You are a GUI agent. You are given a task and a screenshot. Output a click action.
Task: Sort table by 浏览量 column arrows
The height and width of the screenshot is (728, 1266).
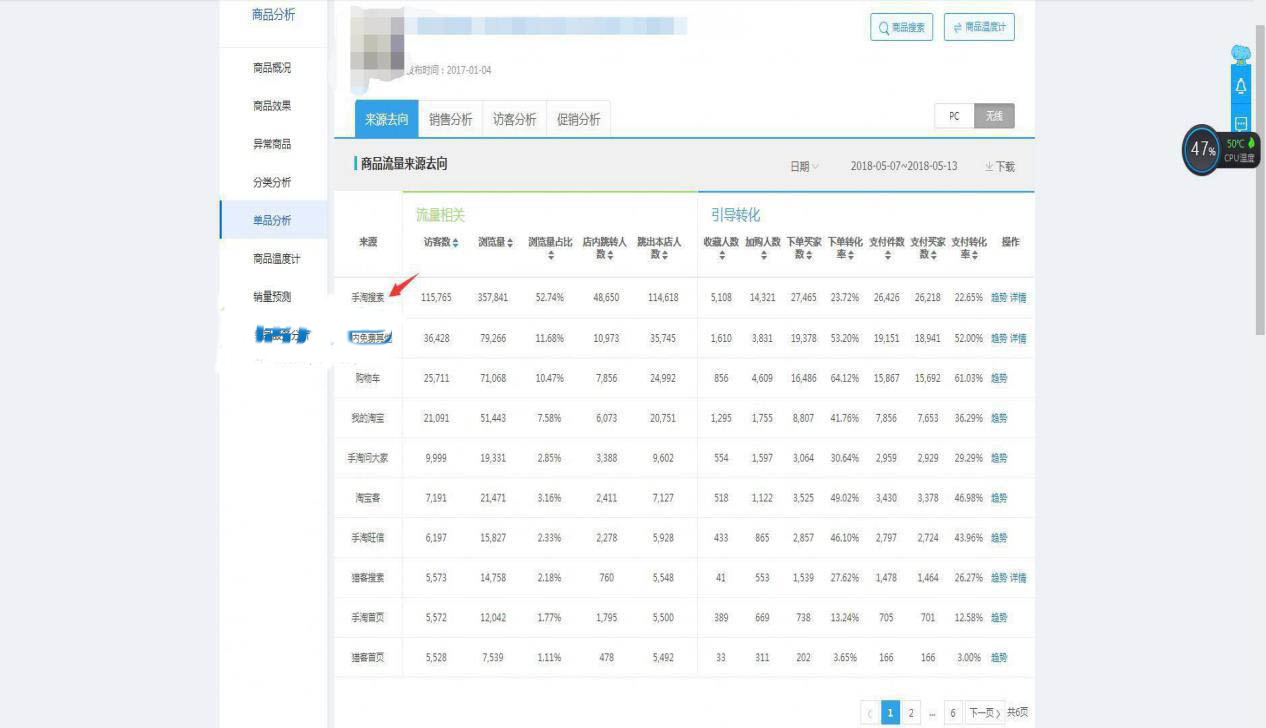pos(511,243)
